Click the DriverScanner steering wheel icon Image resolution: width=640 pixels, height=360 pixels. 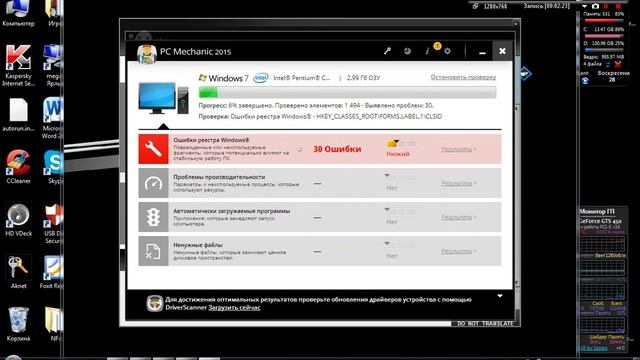154,304
